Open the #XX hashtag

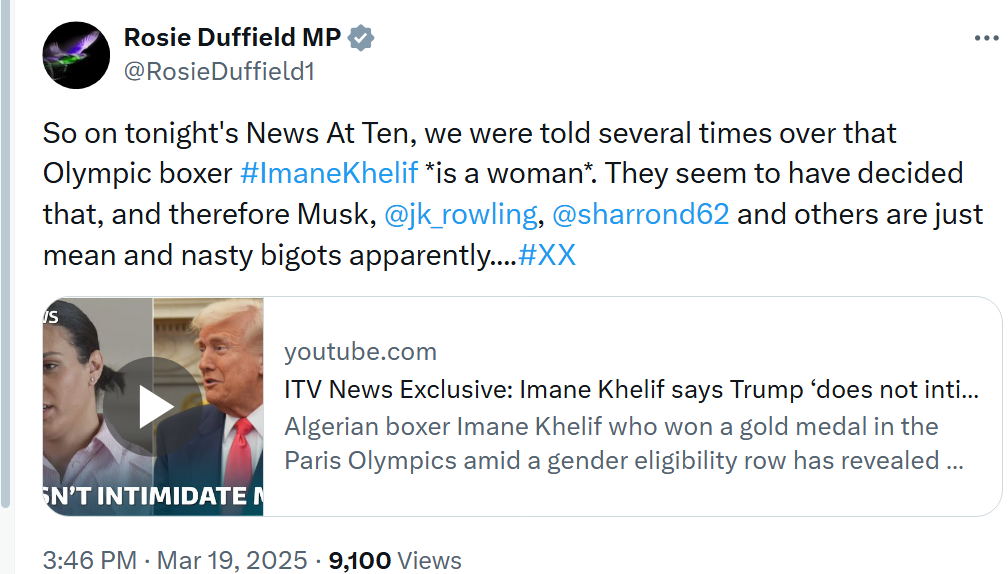tap(547, 255)
